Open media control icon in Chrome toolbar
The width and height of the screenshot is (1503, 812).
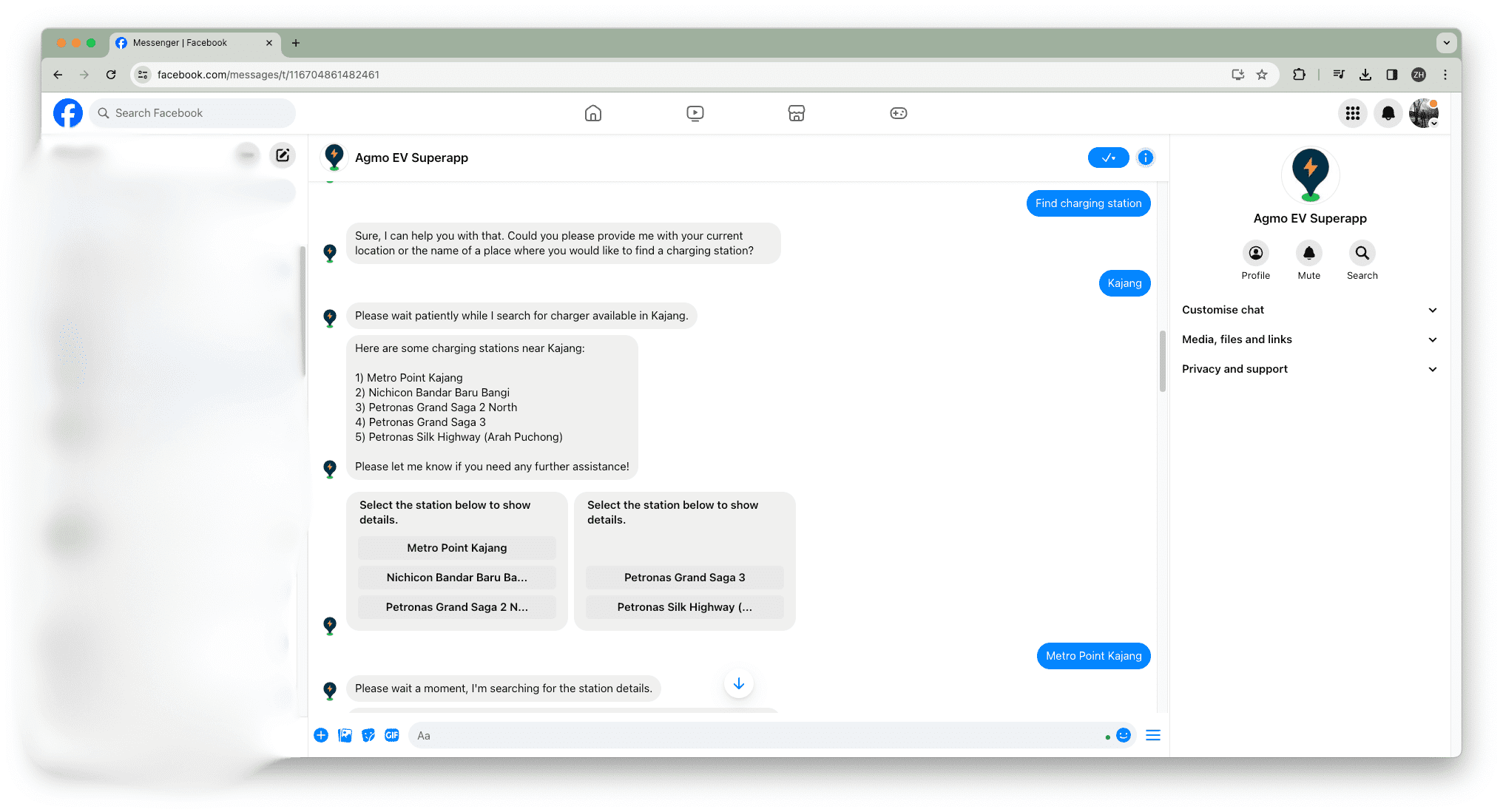[x=1339, y=75]
